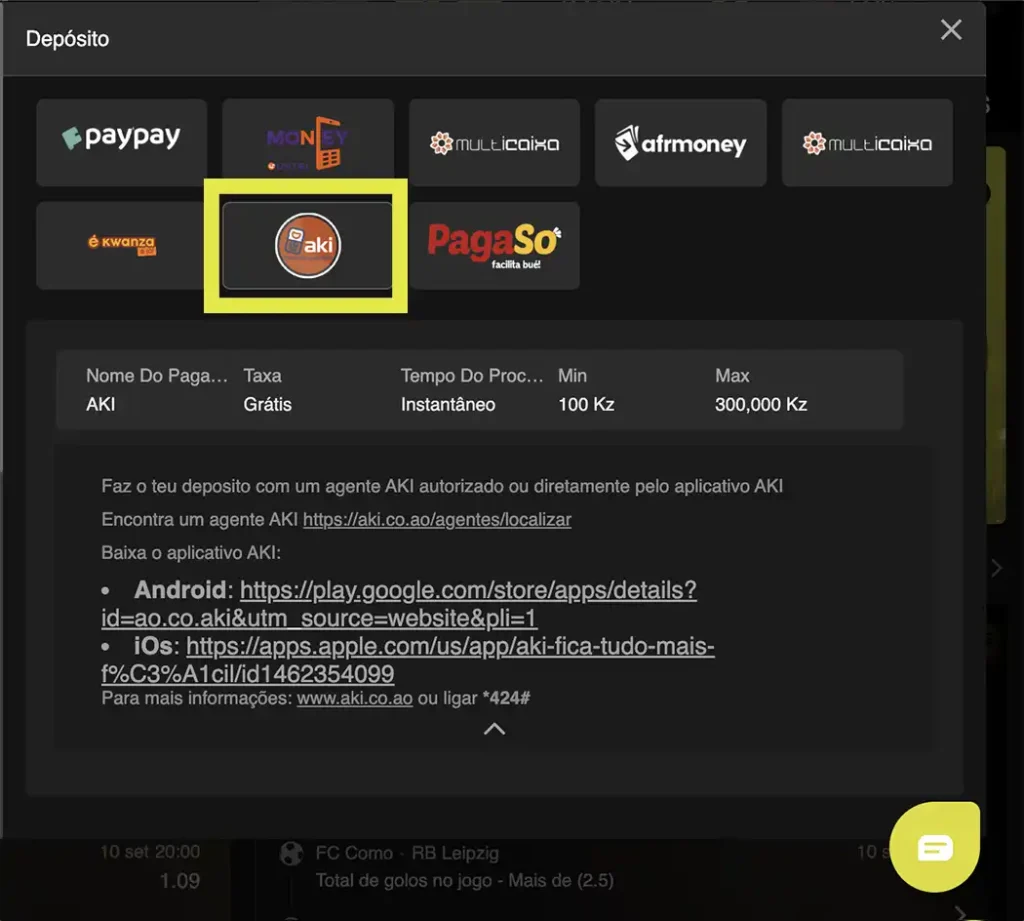Image resolution: width=1024 pixels, height=921 pixels.
Task: Click the 'Grátis' fee value
Action: (x=267, y=404)
